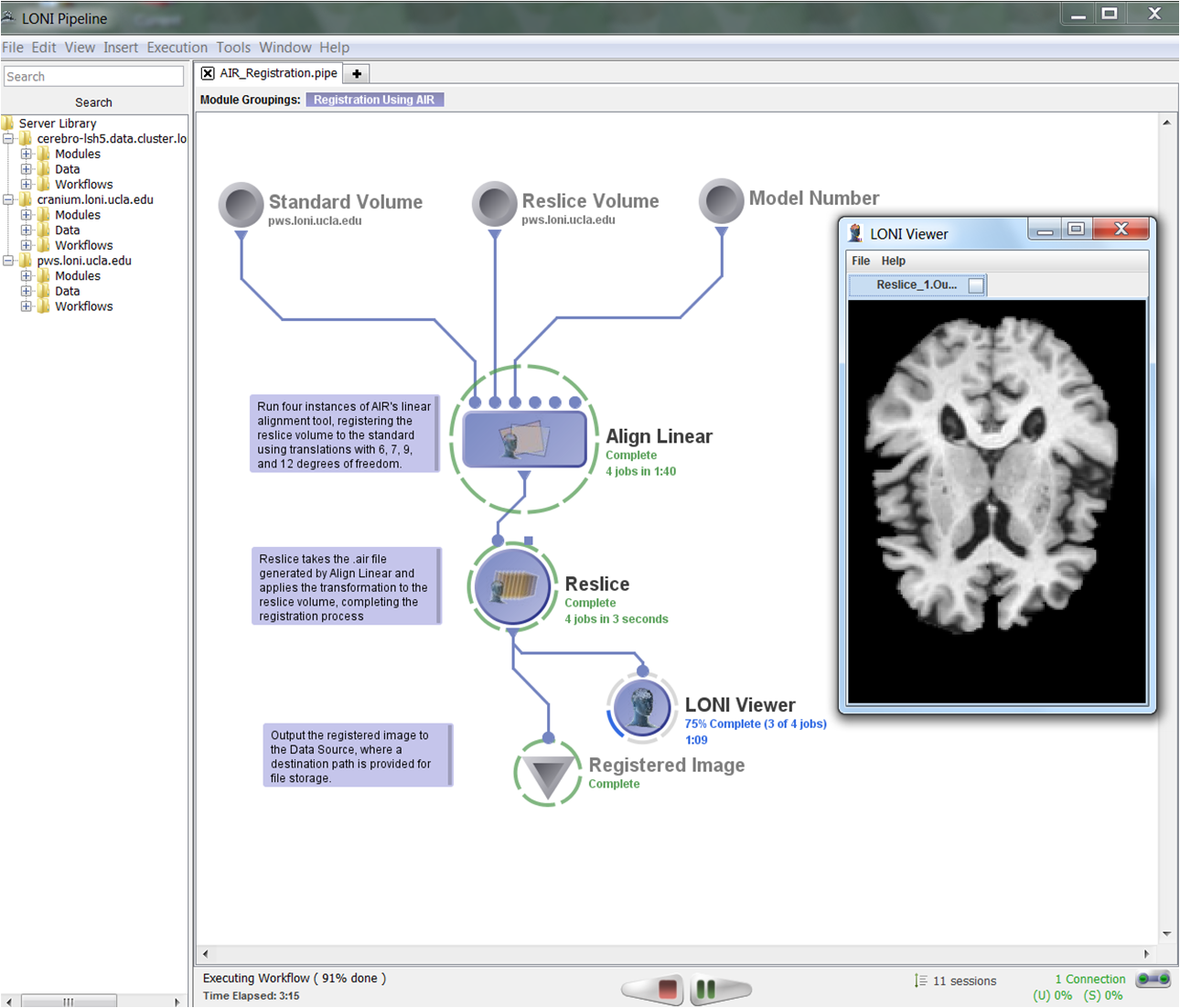Click the connection status icon in status bar
Image resolution: width=1180 pixels, height=1008 pixels.
1153,980
